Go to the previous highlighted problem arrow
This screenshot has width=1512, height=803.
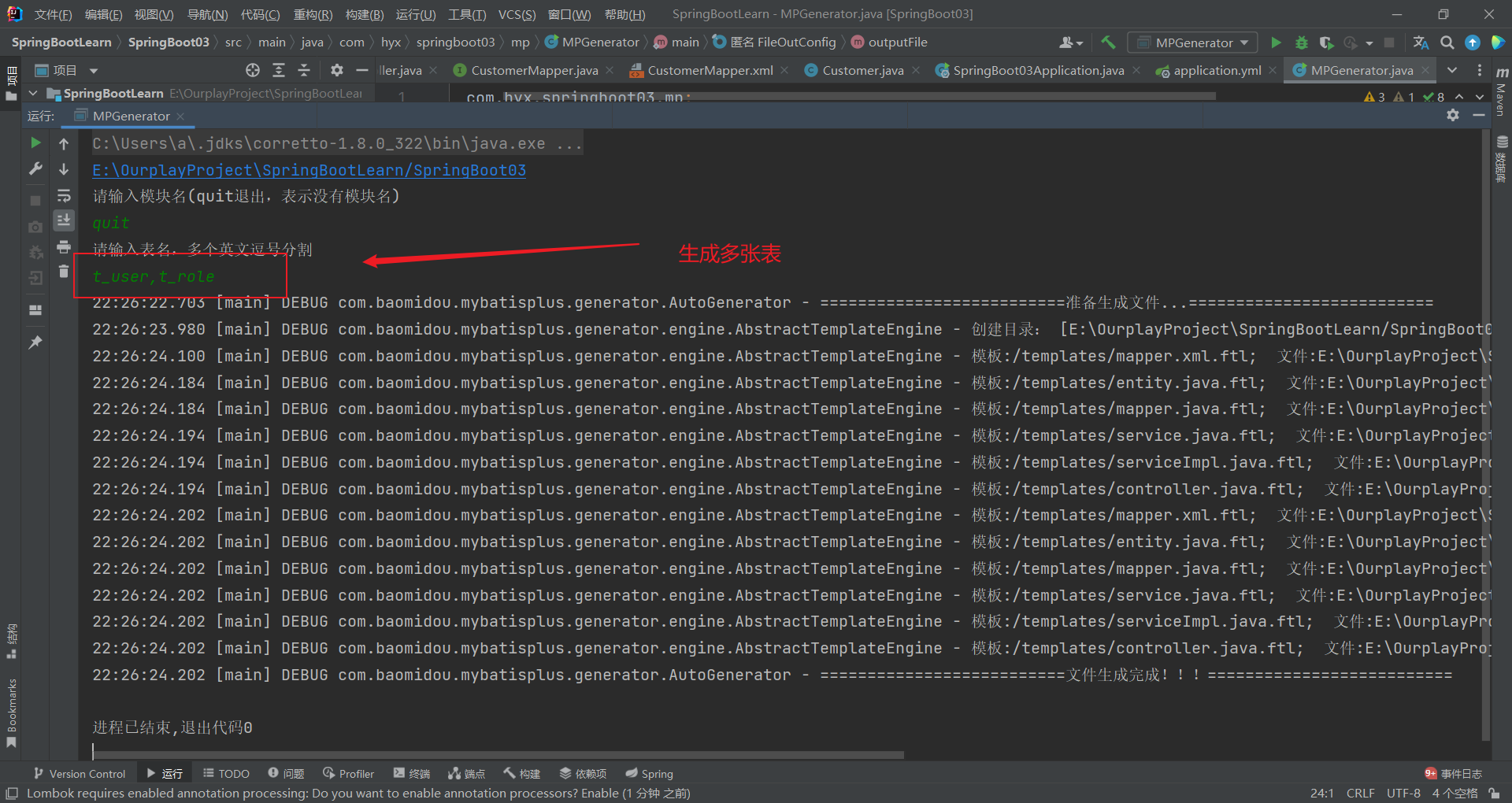pyautogui.click(x=1459, y=97)
